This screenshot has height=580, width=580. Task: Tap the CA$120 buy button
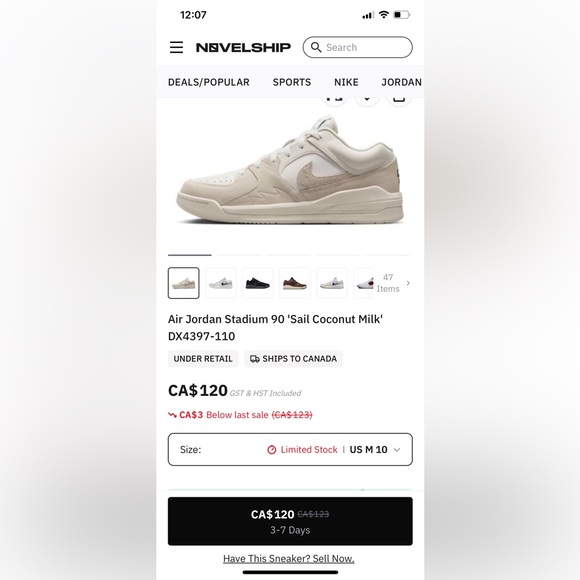290,521
